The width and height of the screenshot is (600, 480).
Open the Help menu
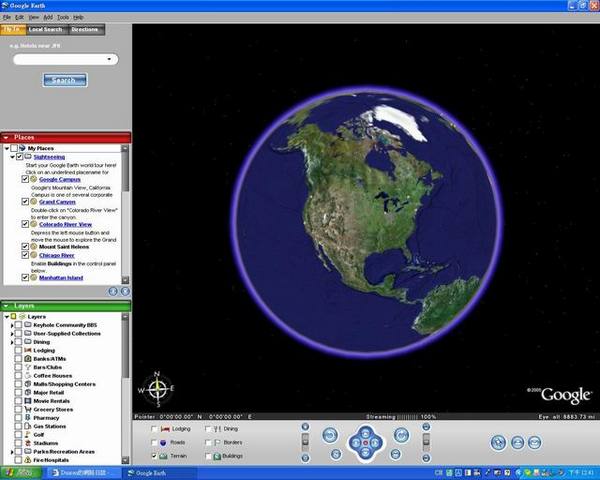pos(78,17)
